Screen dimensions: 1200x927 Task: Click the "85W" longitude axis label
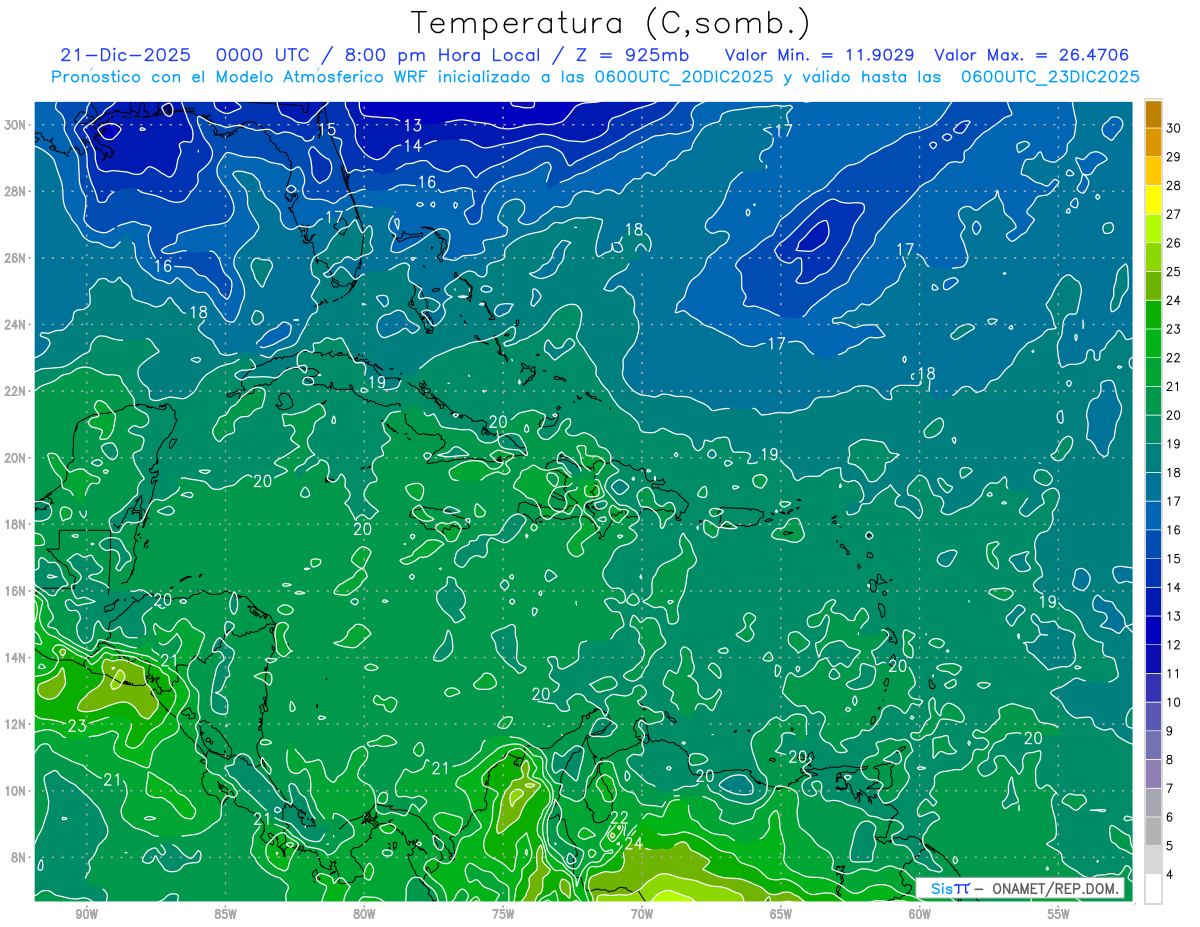(225, 914)
